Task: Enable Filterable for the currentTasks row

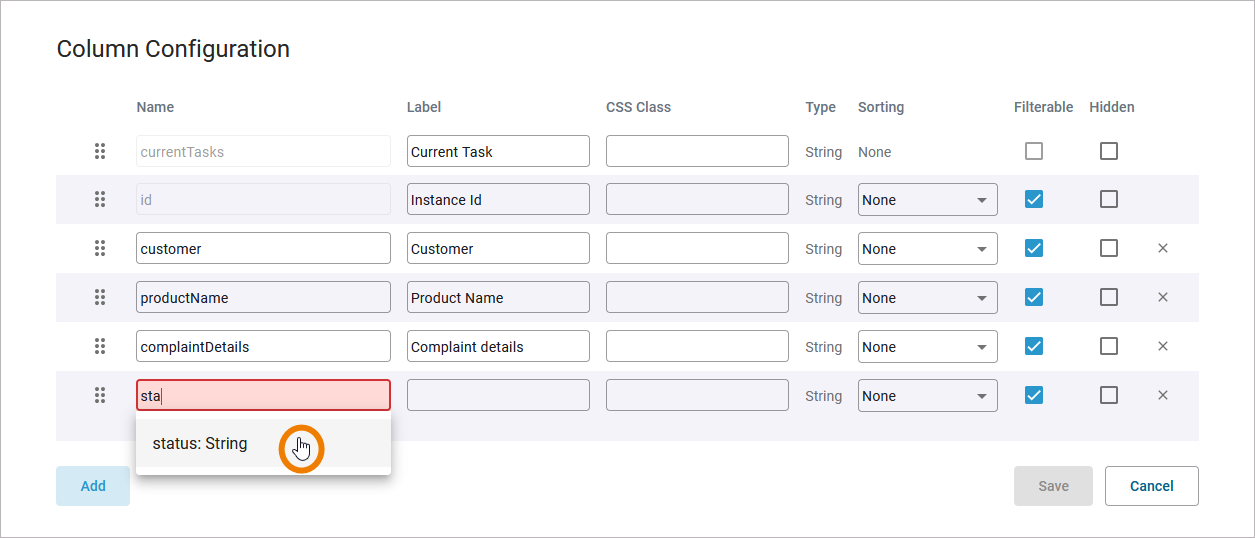Action: tap(1034, 151)
